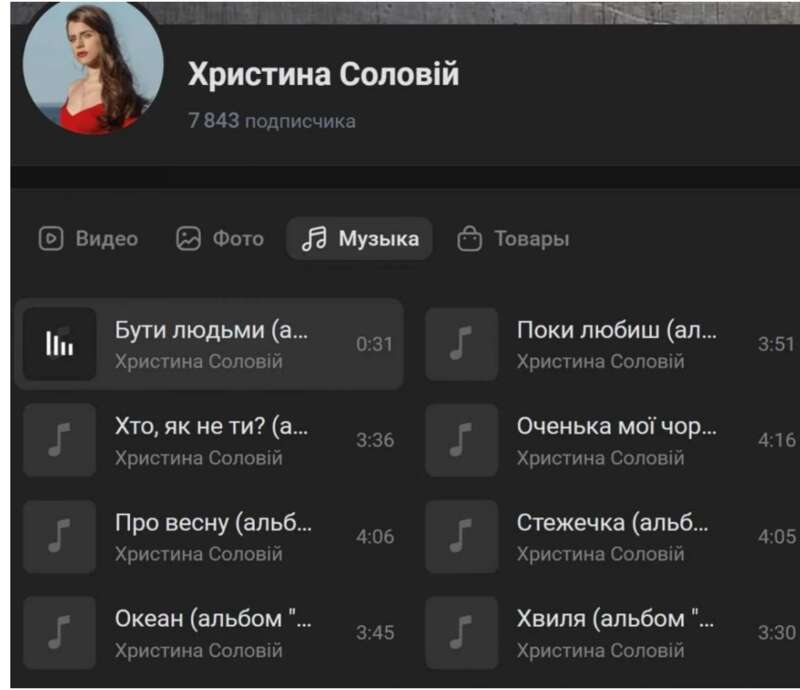The height and width of the screenshot is (690, 800).
Task: Select the track title Про весну (альб...
Action: (213, 523)
